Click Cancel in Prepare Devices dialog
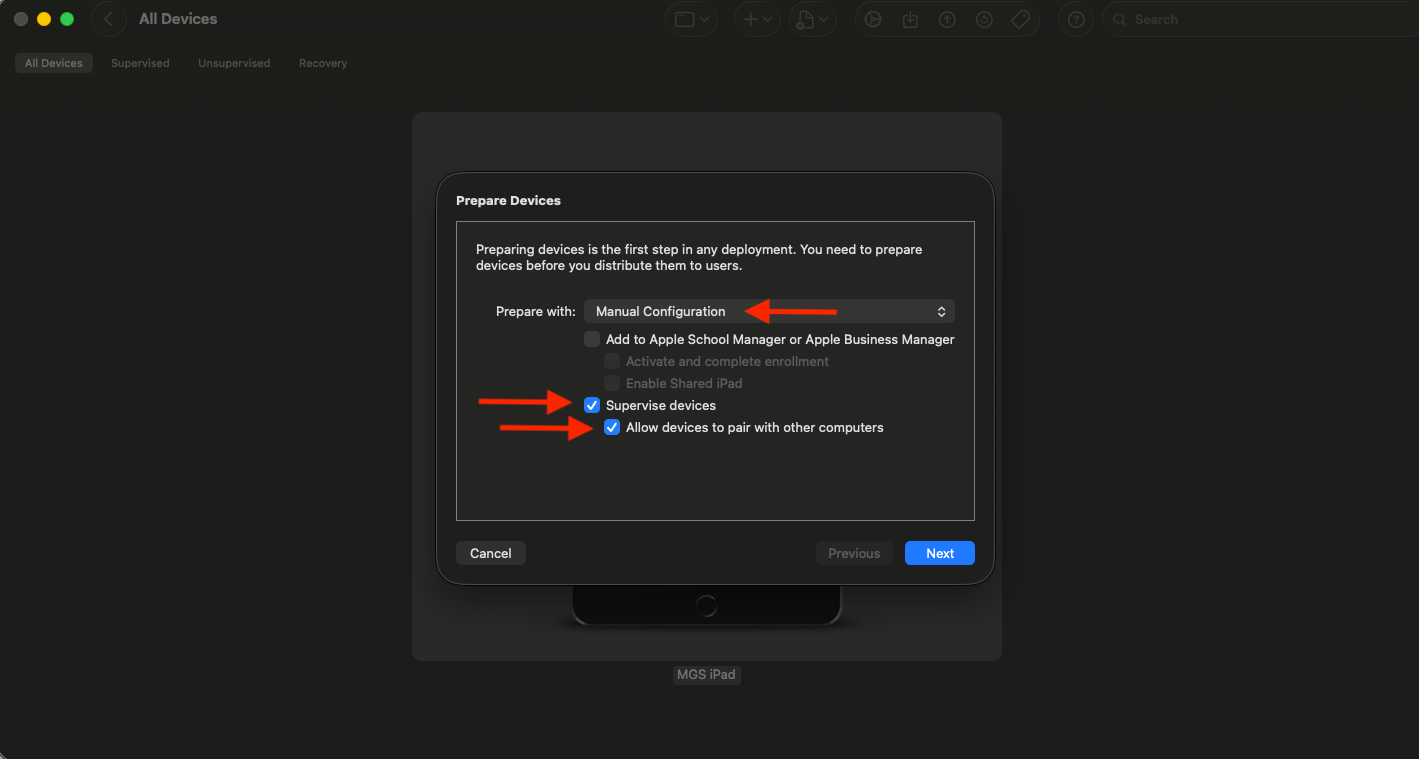 tap(490, 553)
